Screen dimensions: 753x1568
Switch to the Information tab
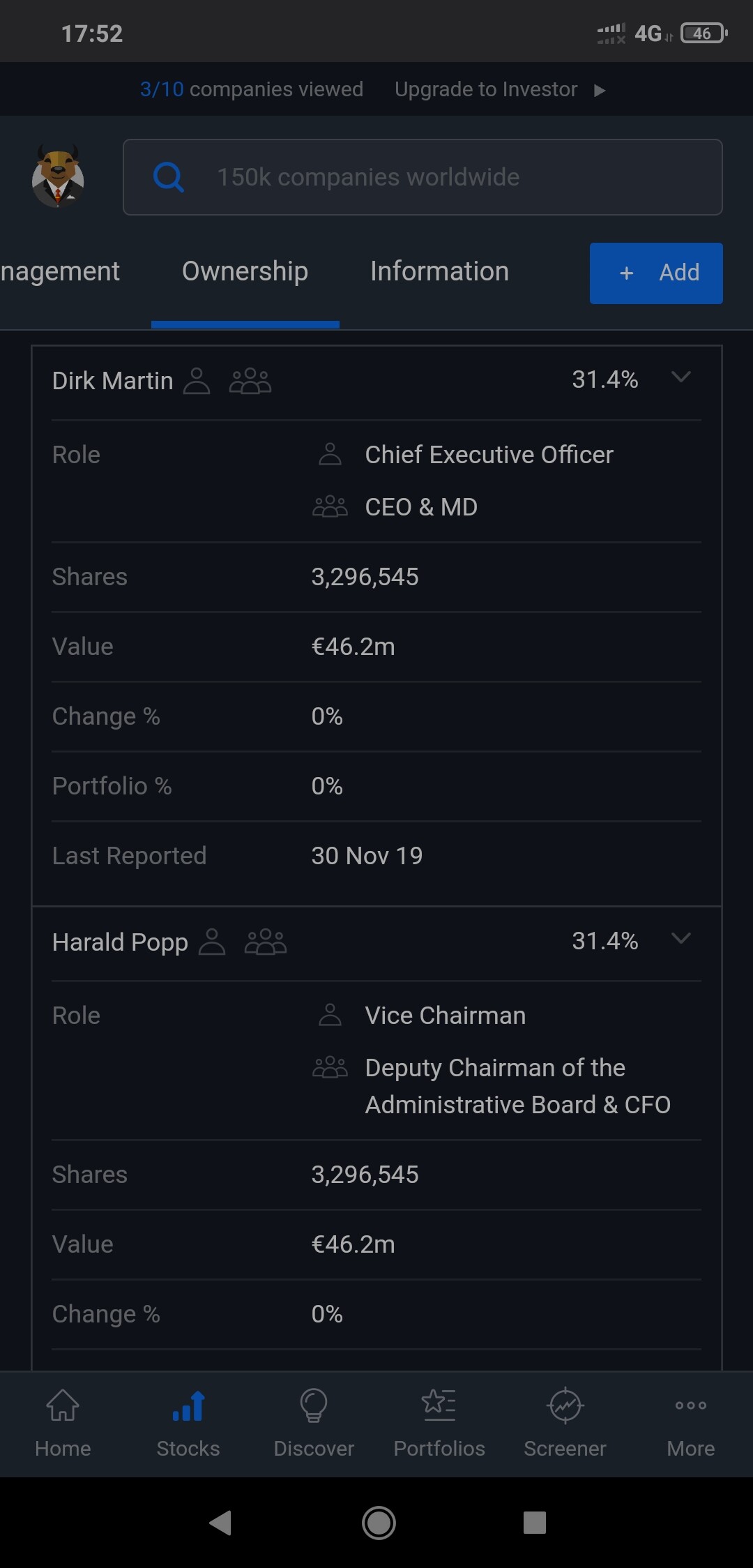[x=439, y=271]
